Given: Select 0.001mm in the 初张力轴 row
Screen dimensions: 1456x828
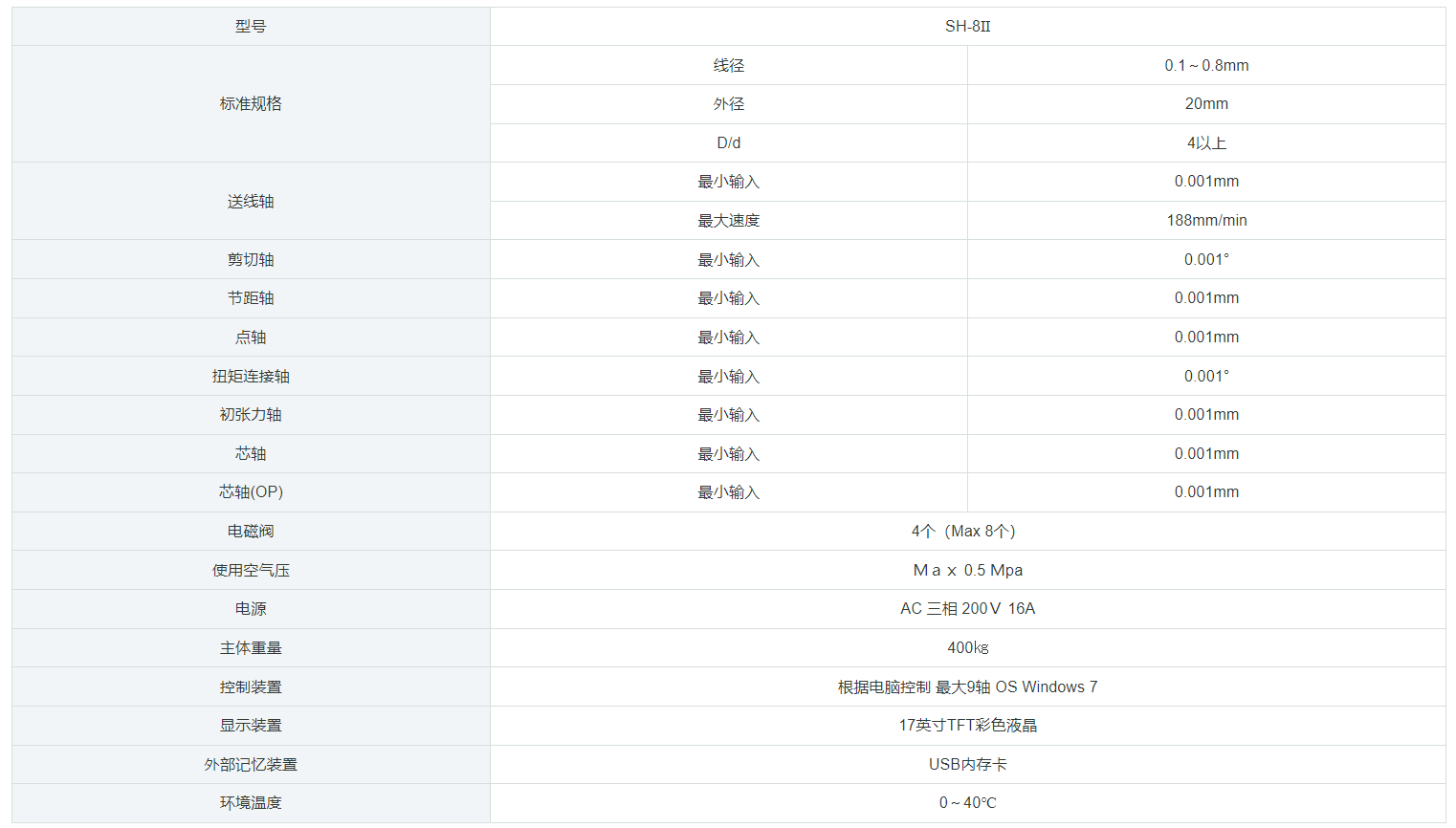Looking at the screenshot, I should 1206,415.
